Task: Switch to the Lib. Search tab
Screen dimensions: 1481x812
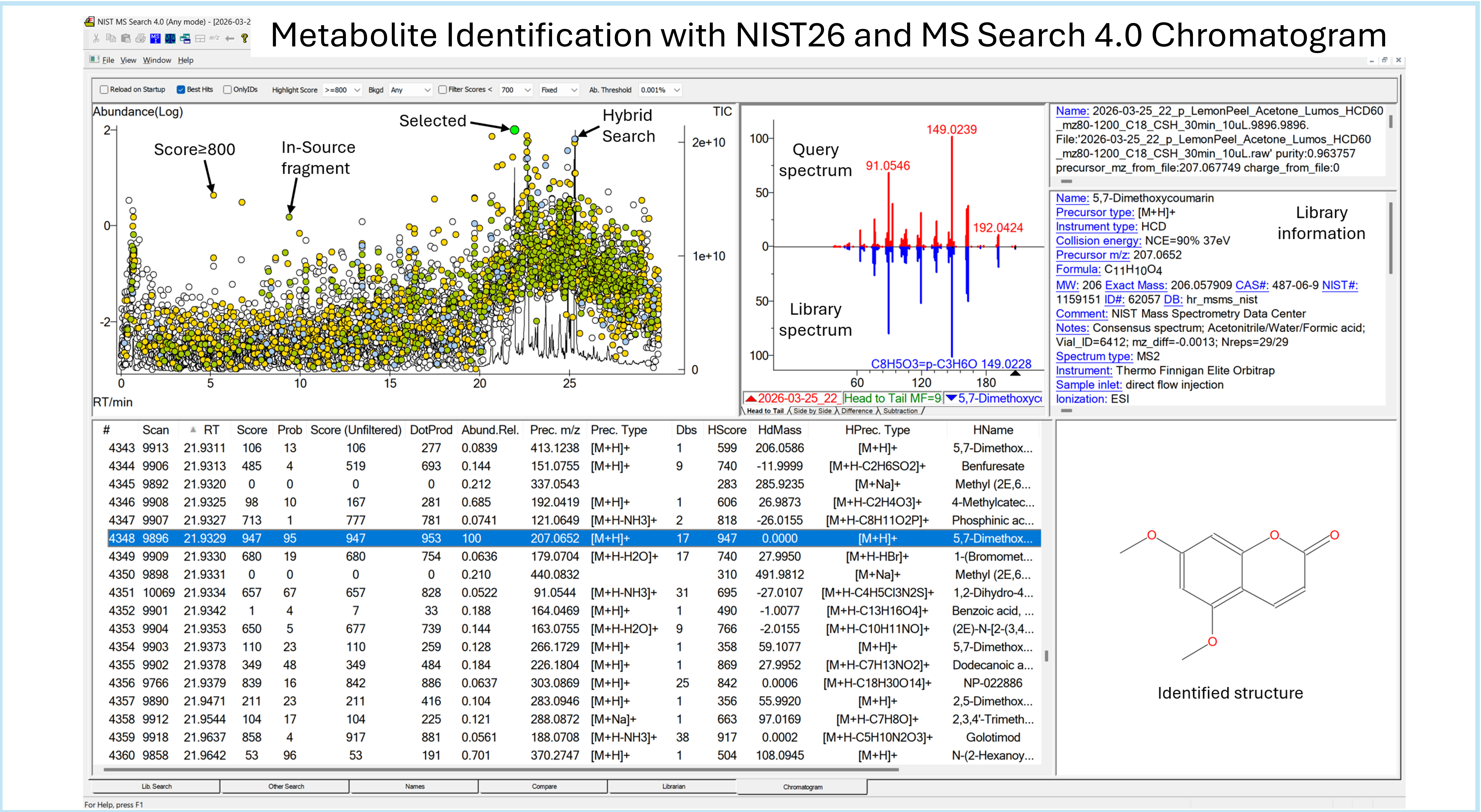Action: pyautogui.click(x=156, y=786)
